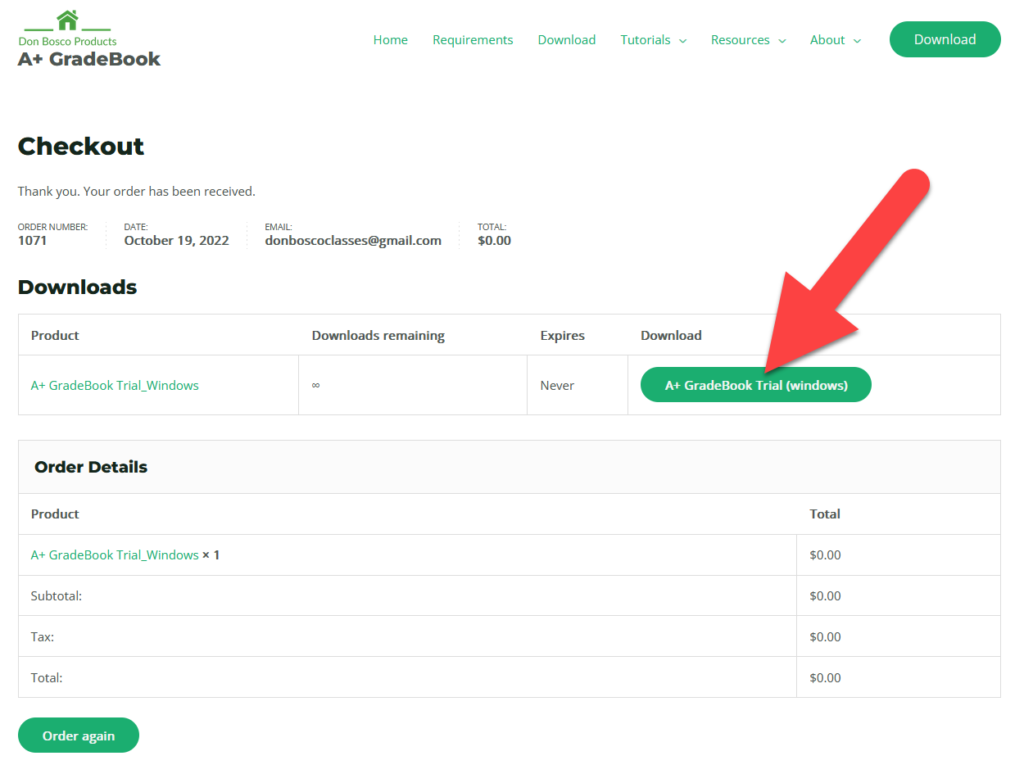Screen dimensions: 1024x774
Task: Click the Tax amount $0.00
Action: click(x=825, y=637)
